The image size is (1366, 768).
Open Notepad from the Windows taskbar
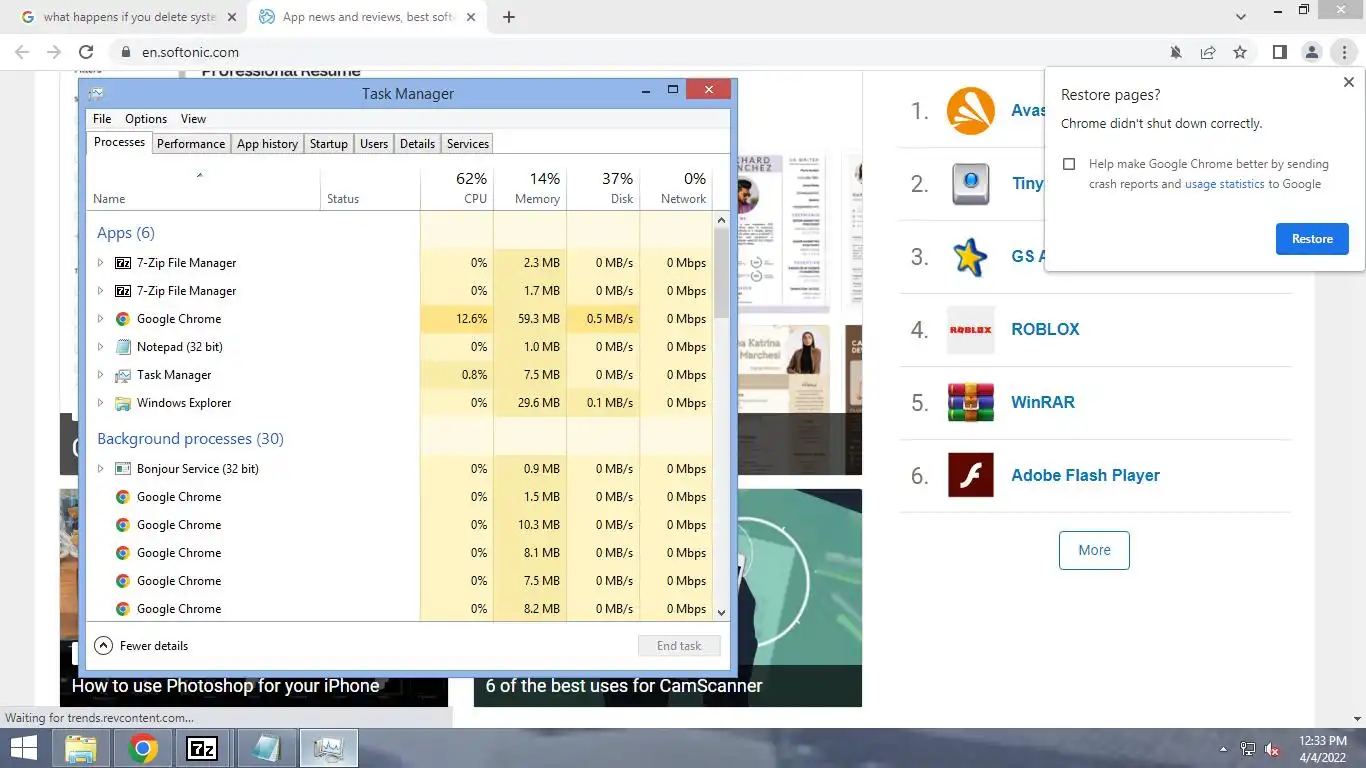(x=266, y=748)
